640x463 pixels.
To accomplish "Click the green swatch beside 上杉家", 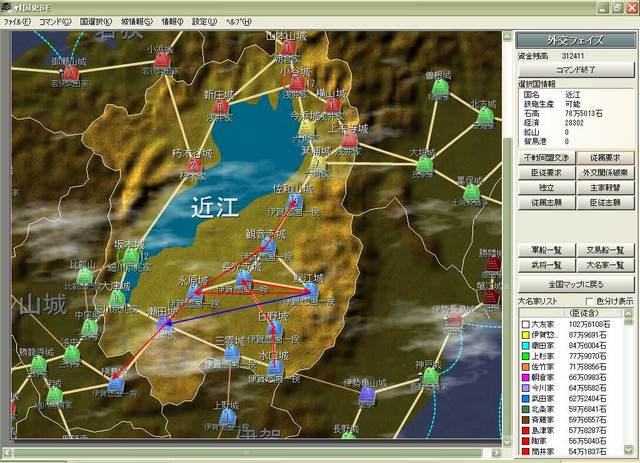I will 525,356.
